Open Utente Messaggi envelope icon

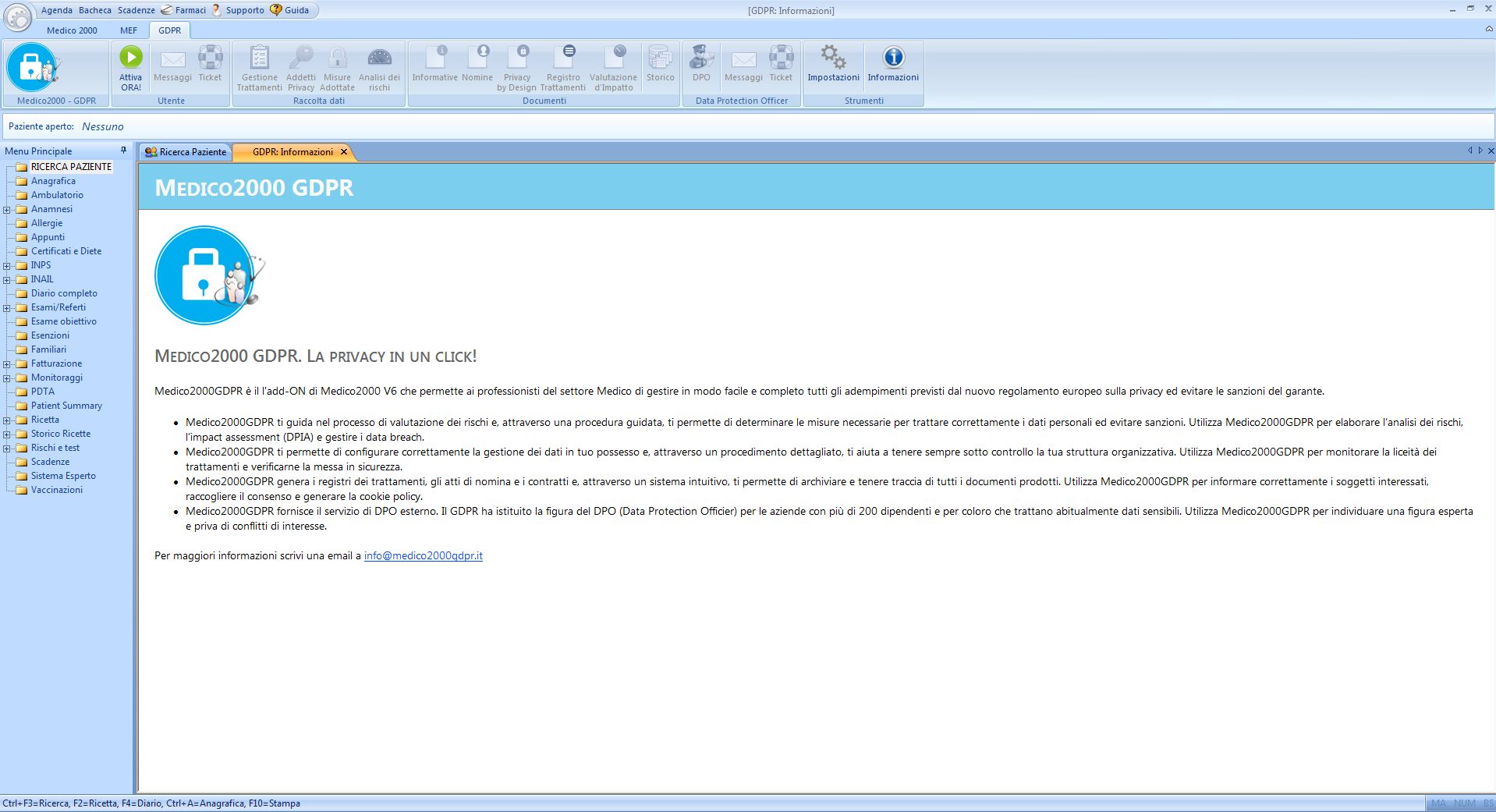[172, 59]
